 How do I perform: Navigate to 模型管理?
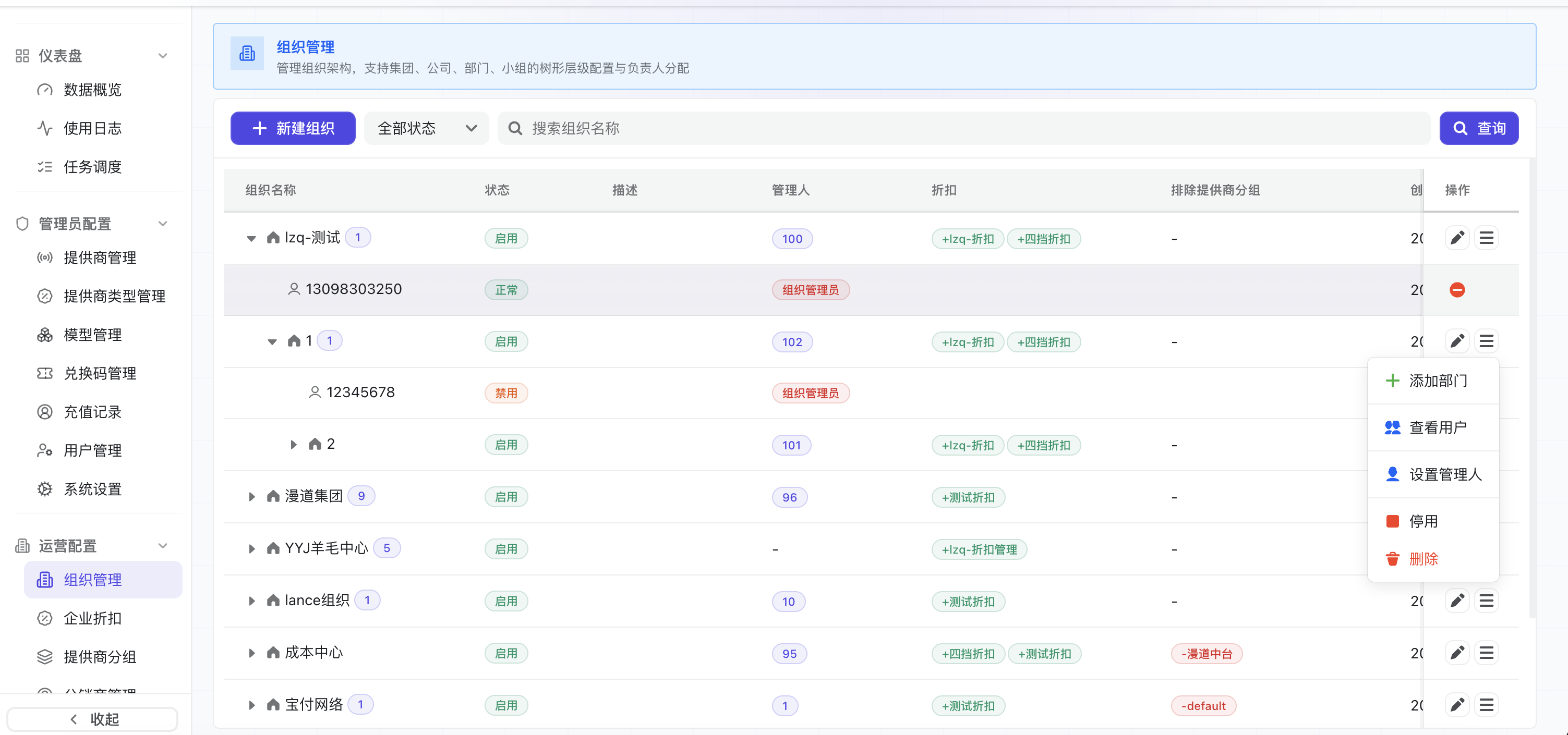[x=92, y=335]
